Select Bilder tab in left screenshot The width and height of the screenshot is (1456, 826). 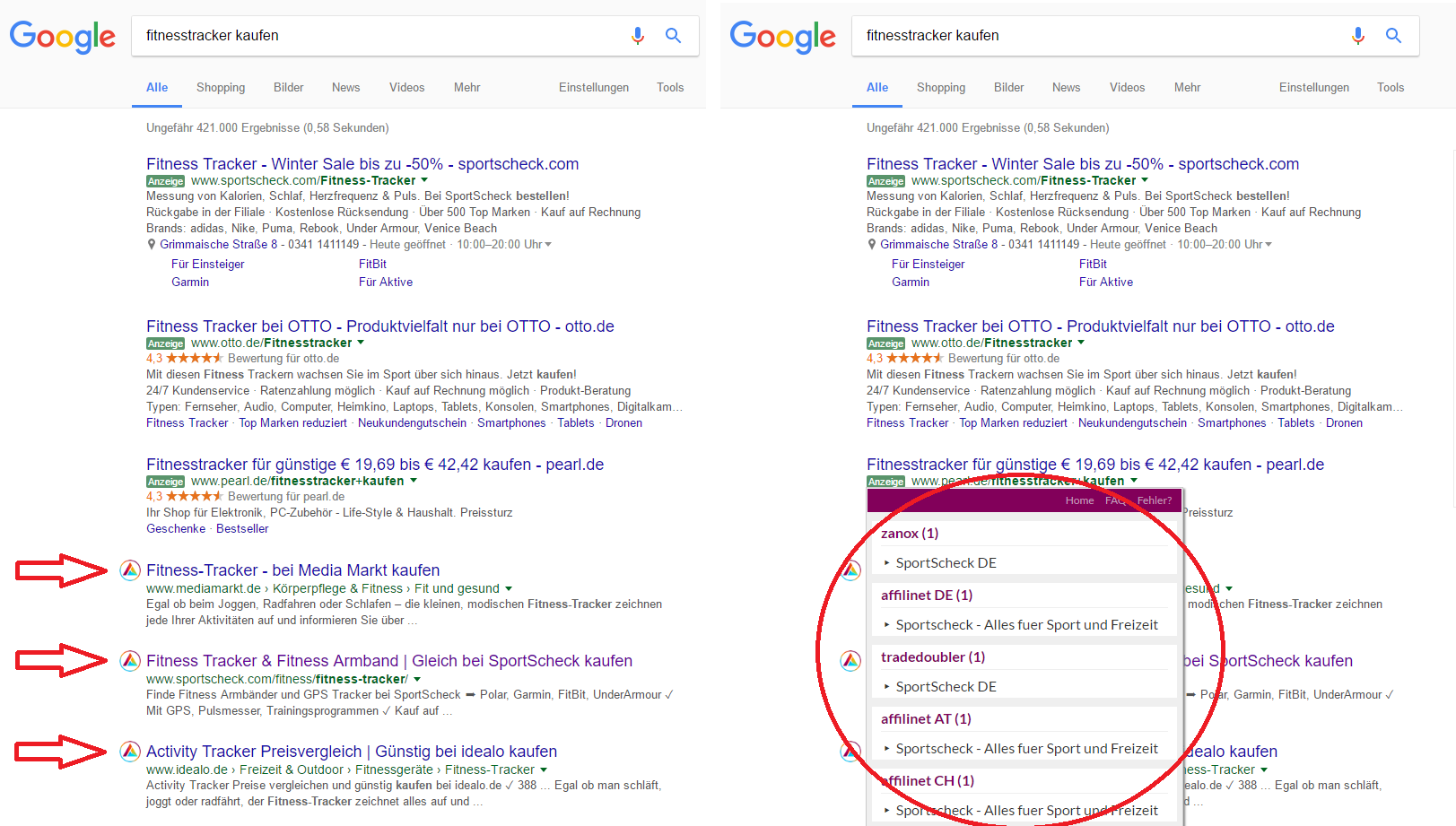[x=289, y=87]
